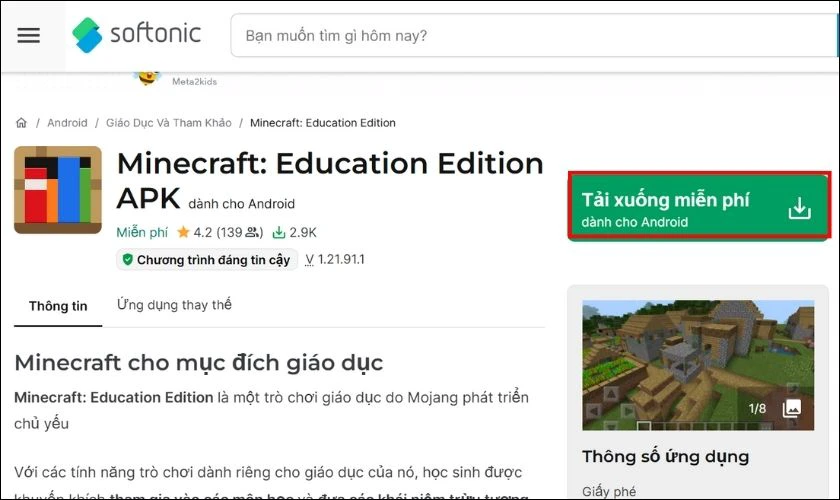Click the download arrow icon in green button

799,208
